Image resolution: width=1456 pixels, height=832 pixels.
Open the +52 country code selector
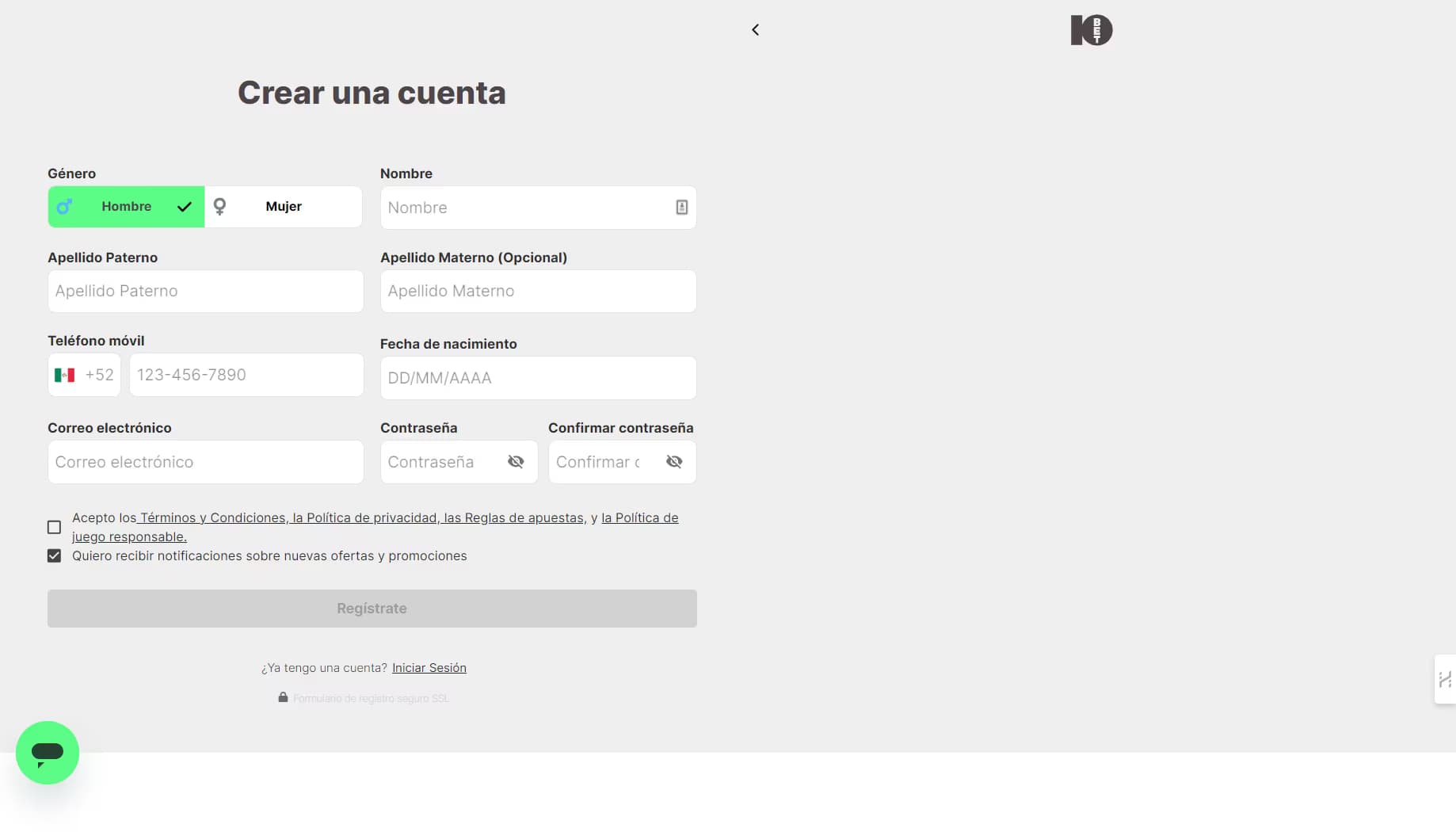pyautogui.click(x=84, y=375)
